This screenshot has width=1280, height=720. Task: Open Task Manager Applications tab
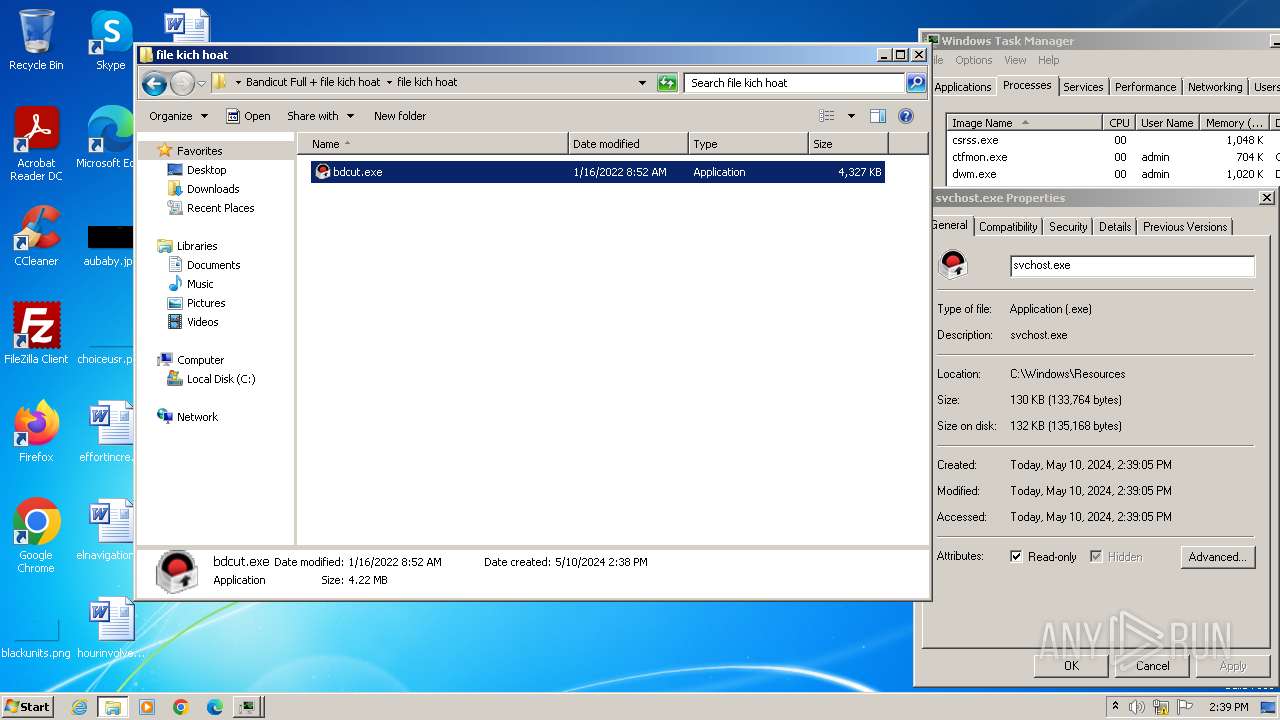tap(963, 87)
